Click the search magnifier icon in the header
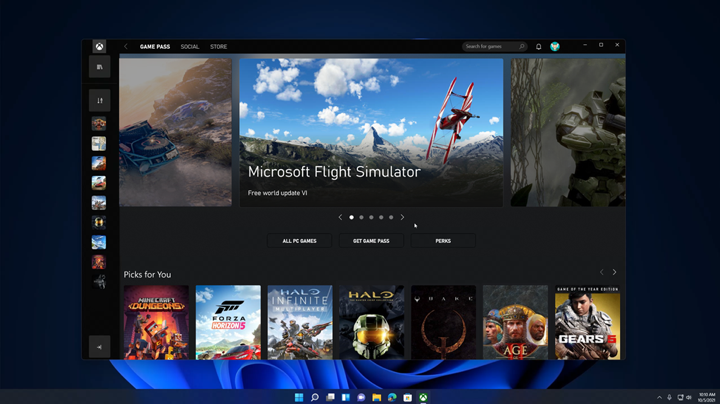 tap(522, 46)
